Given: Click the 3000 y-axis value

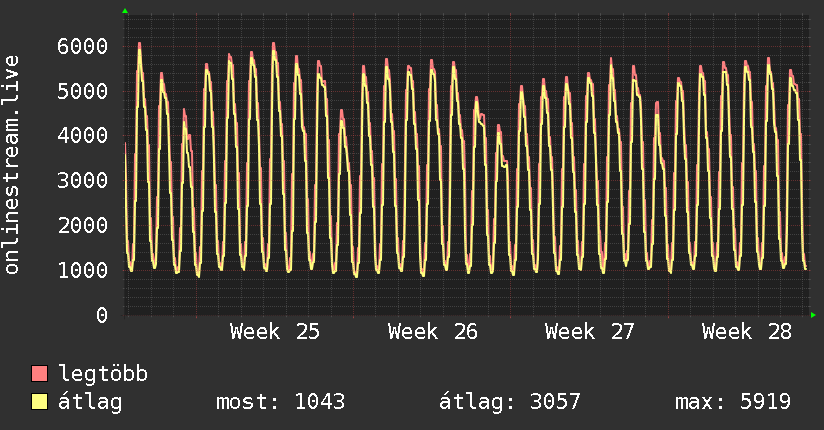Looking at the screenshot, I should point(83,181).
